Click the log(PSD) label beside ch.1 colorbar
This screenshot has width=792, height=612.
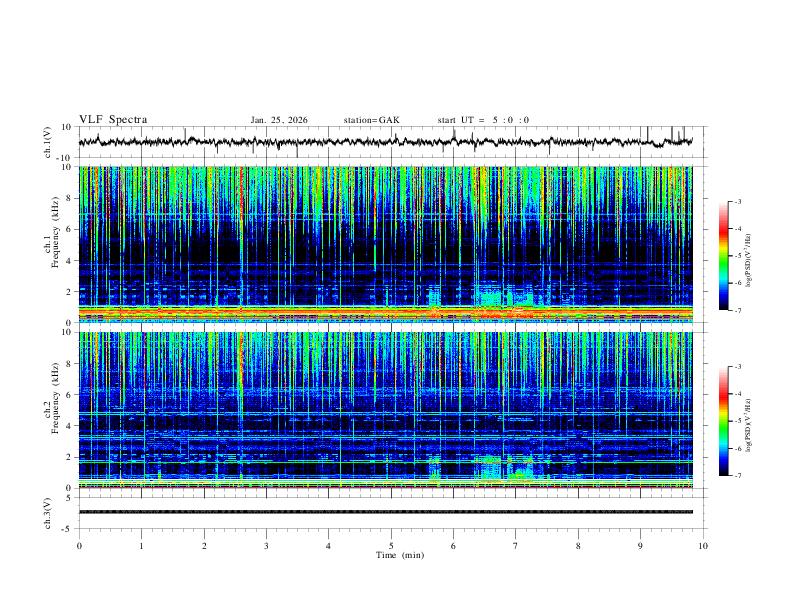(748, 261)
